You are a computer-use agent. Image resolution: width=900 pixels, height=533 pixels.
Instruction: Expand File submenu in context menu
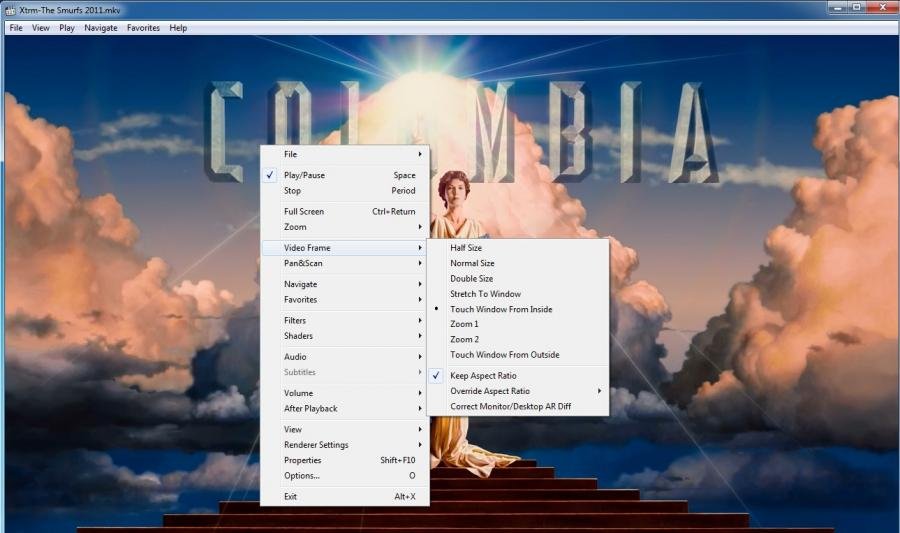point(344,154)
